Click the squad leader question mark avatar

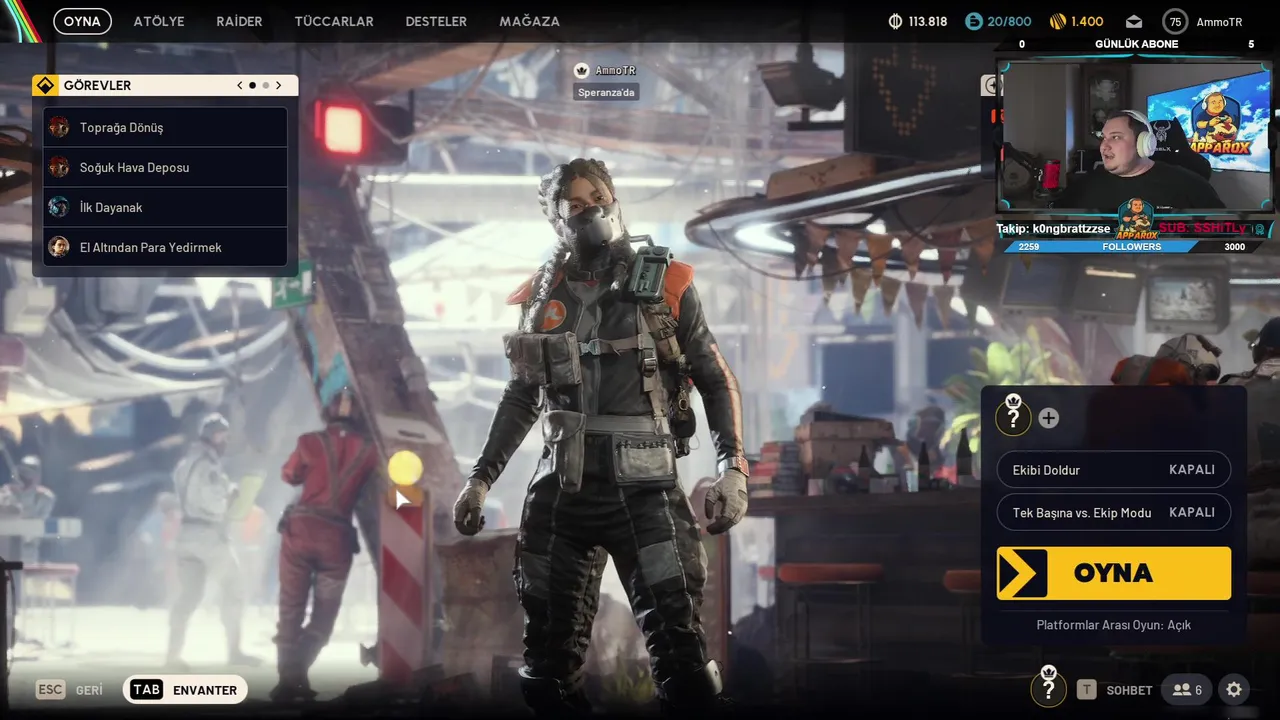(1013, 416)
